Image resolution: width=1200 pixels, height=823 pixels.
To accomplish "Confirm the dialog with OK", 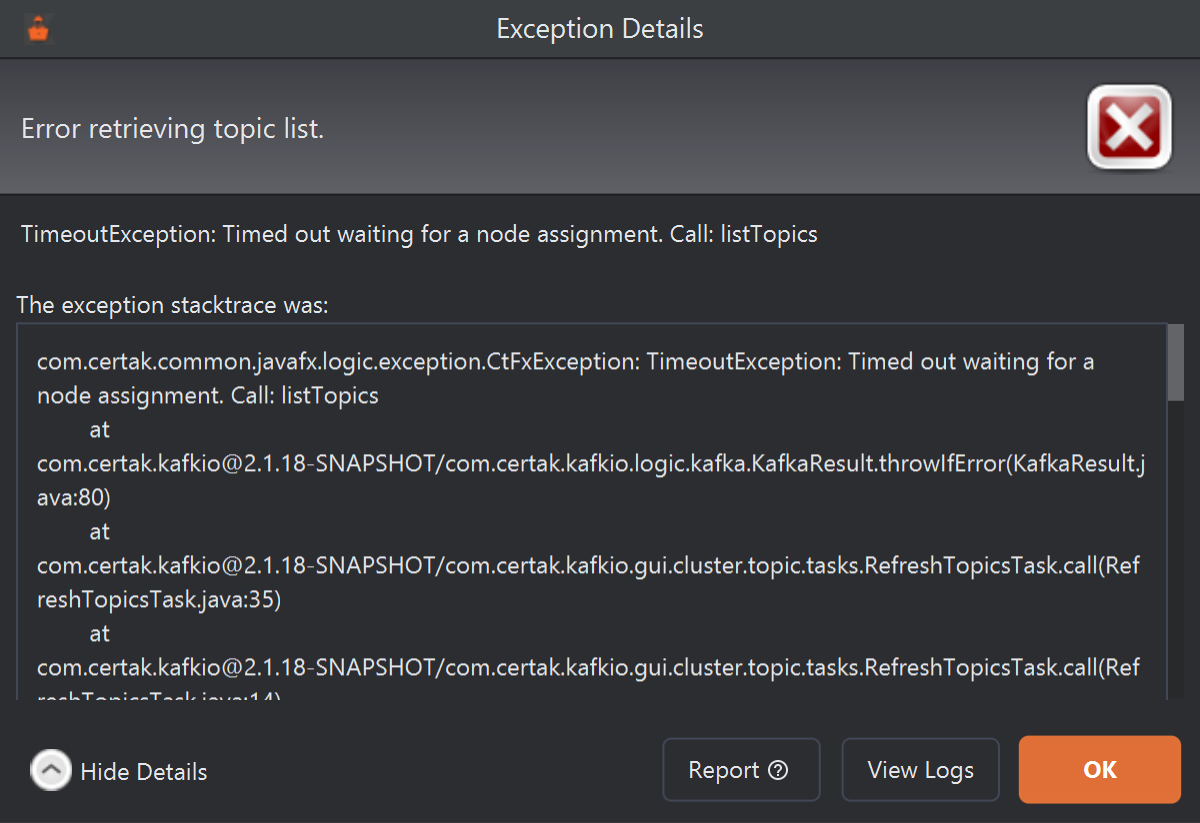I will [1100, 770].
